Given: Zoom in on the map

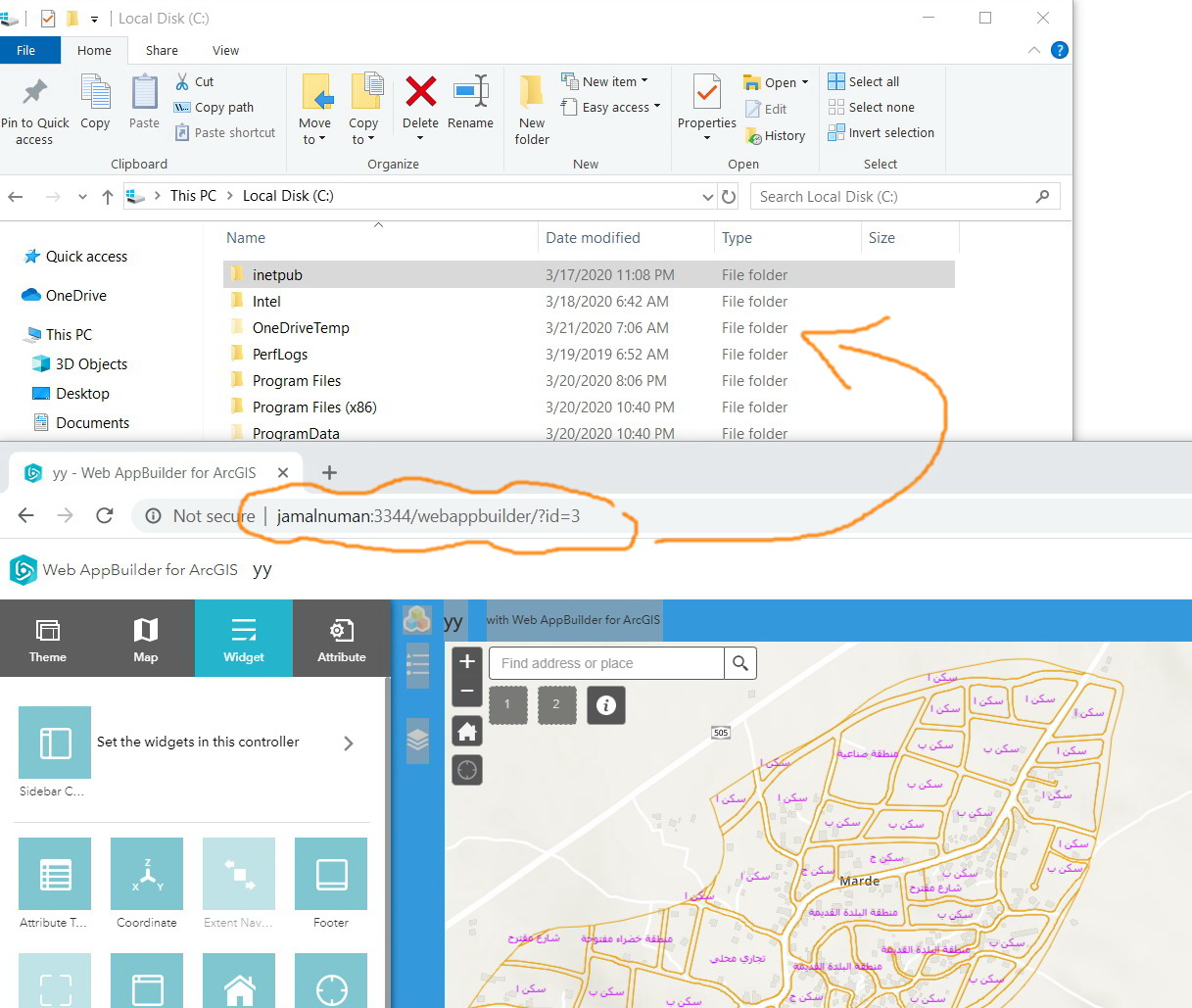Looking at the screenshot, I should pyautogui.click(x=467, y=661).
